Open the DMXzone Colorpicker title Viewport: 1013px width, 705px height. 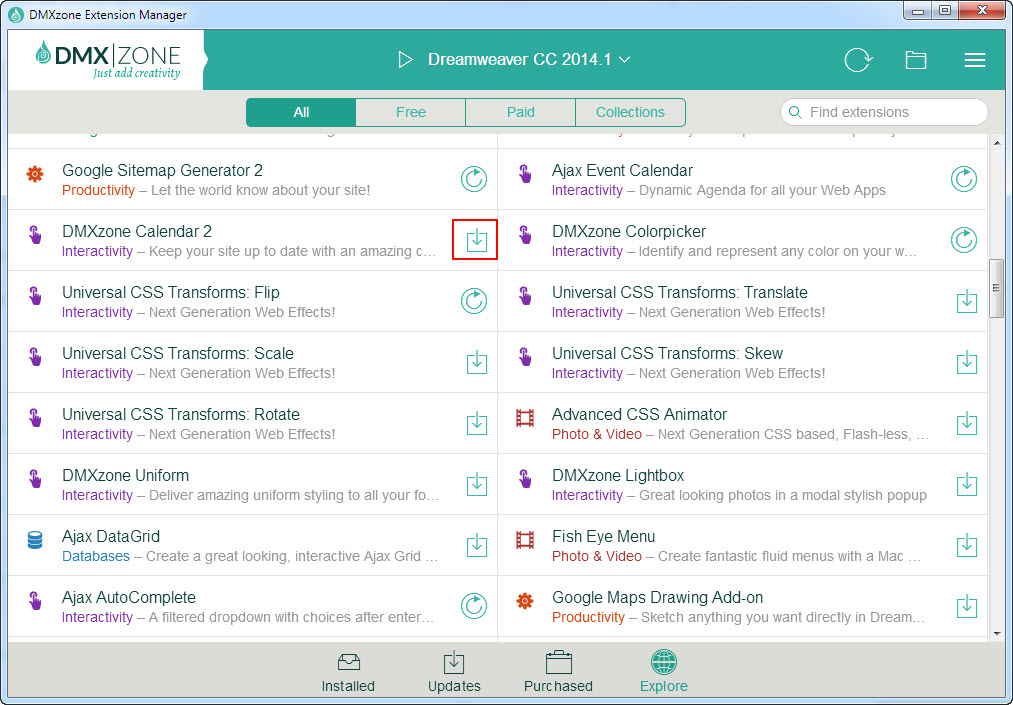click(629, 231)
